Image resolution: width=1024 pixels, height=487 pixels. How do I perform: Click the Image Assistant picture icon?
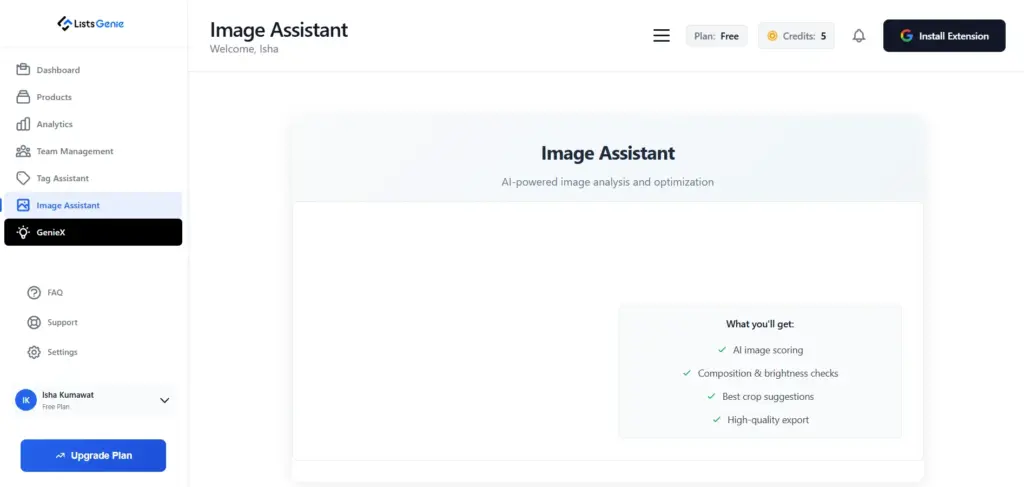24,206
